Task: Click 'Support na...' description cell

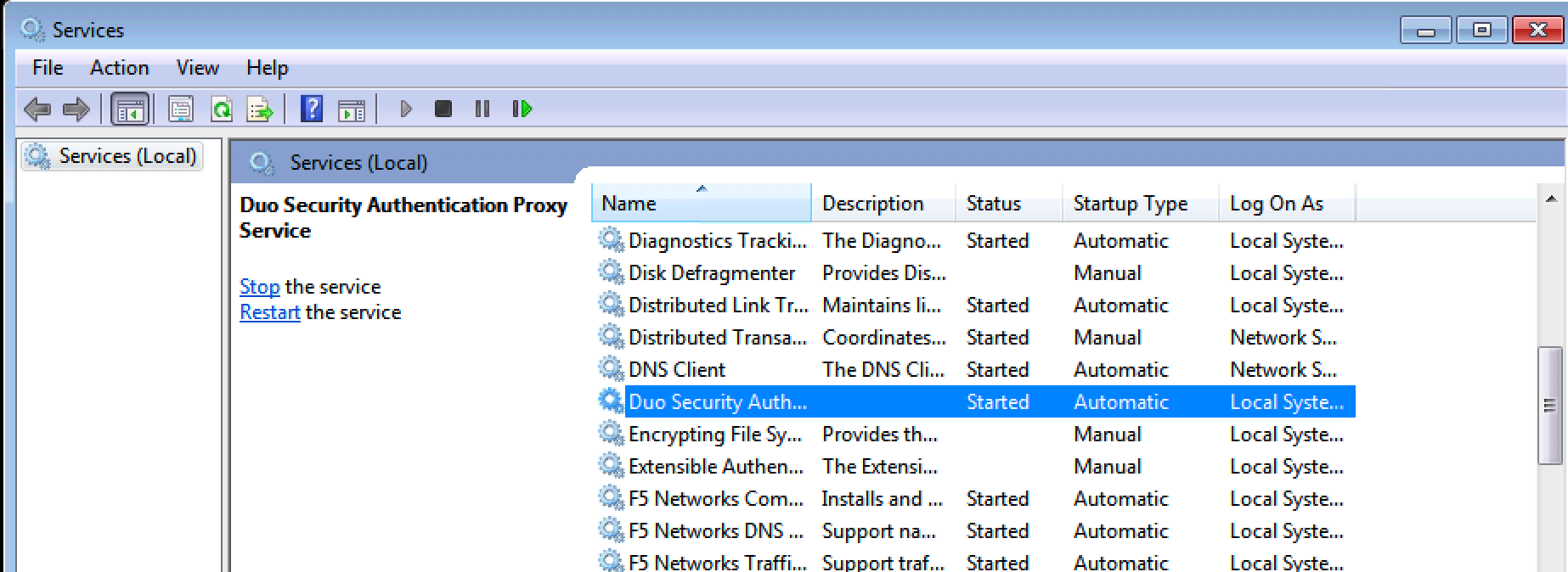Action: pos(879,531)
